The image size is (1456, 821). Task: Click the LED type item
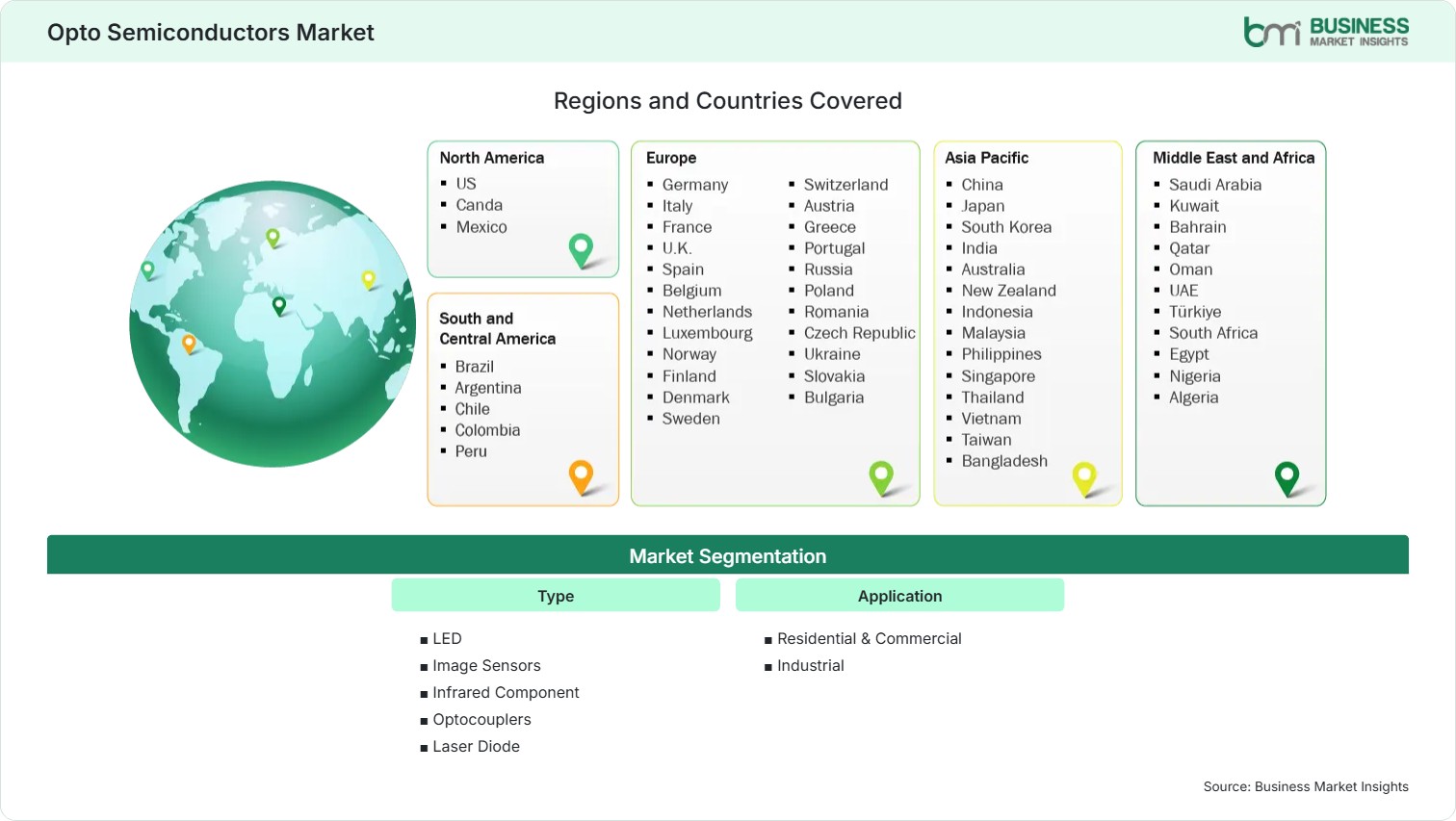coord(447,638)
